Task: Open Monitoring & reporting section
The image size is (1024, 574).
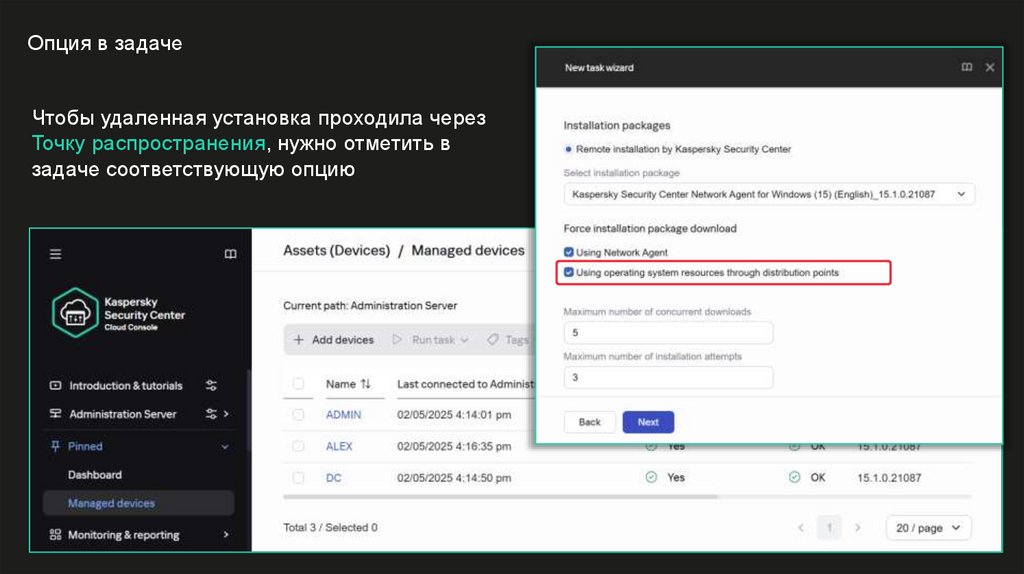Action: [123, 535]
